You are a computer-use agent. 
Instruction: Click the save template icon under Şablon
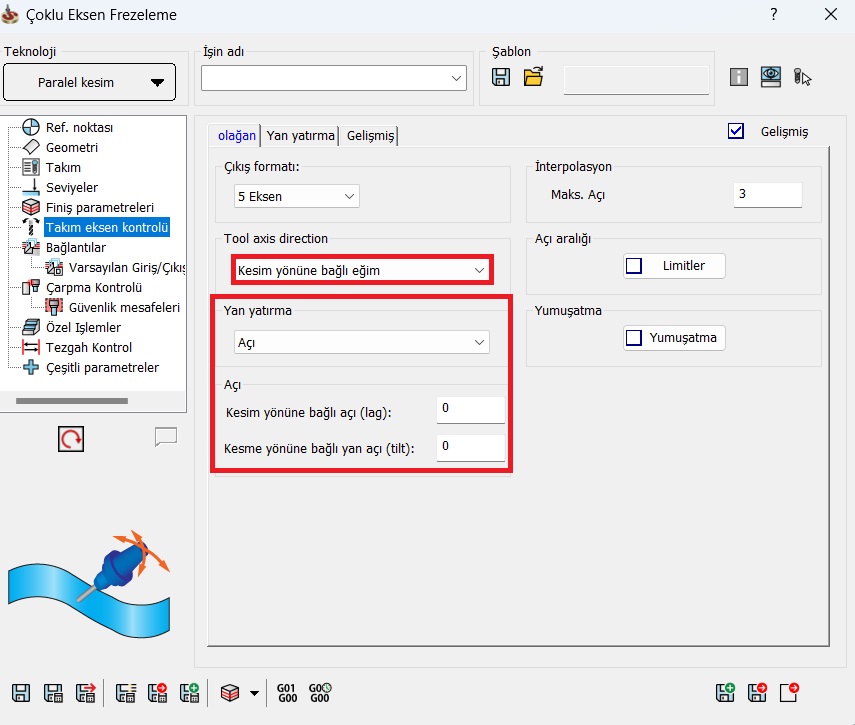[x=502, y=77]
